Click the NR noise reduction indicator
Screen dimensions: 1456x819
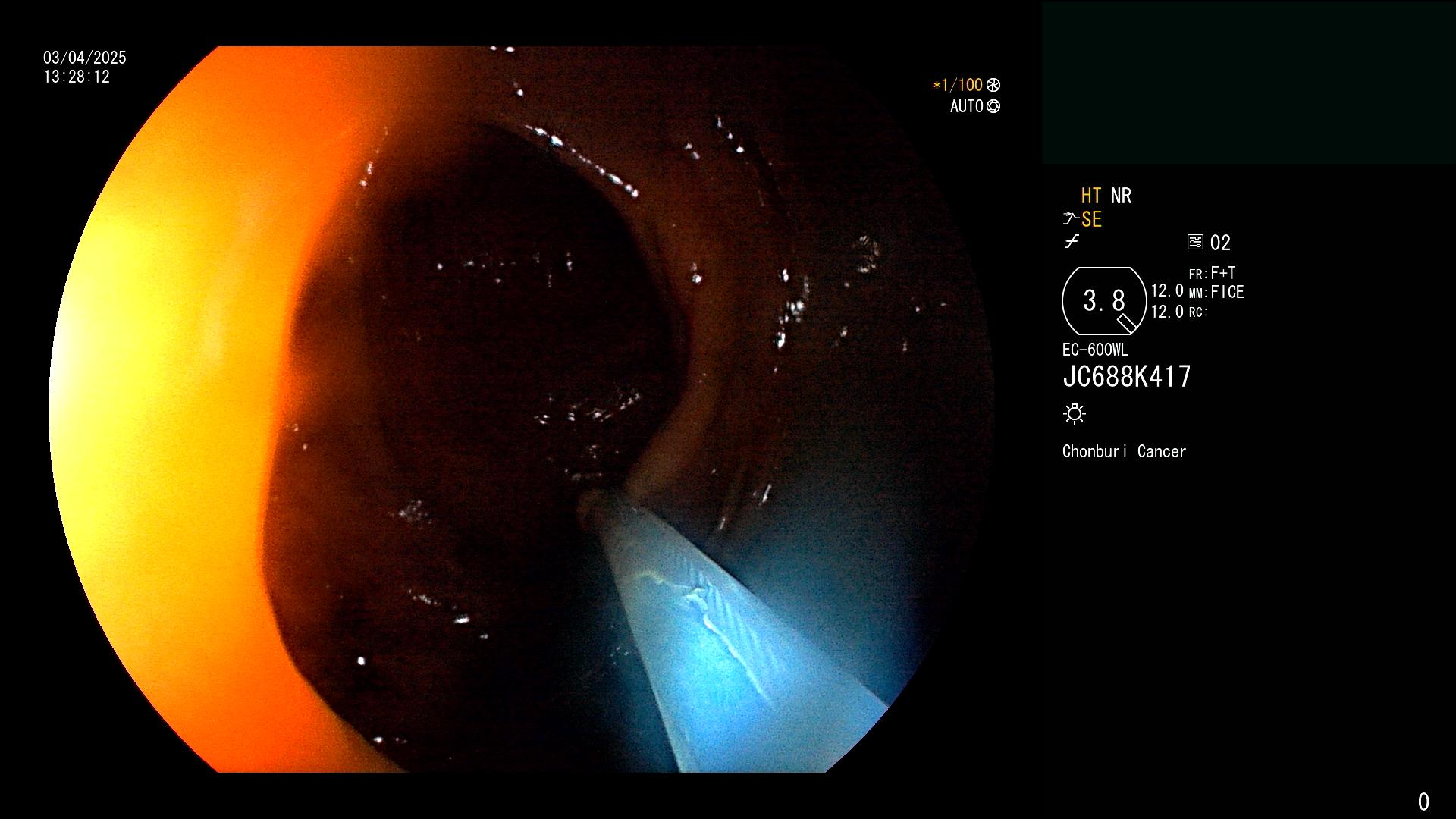(1121, 196)
